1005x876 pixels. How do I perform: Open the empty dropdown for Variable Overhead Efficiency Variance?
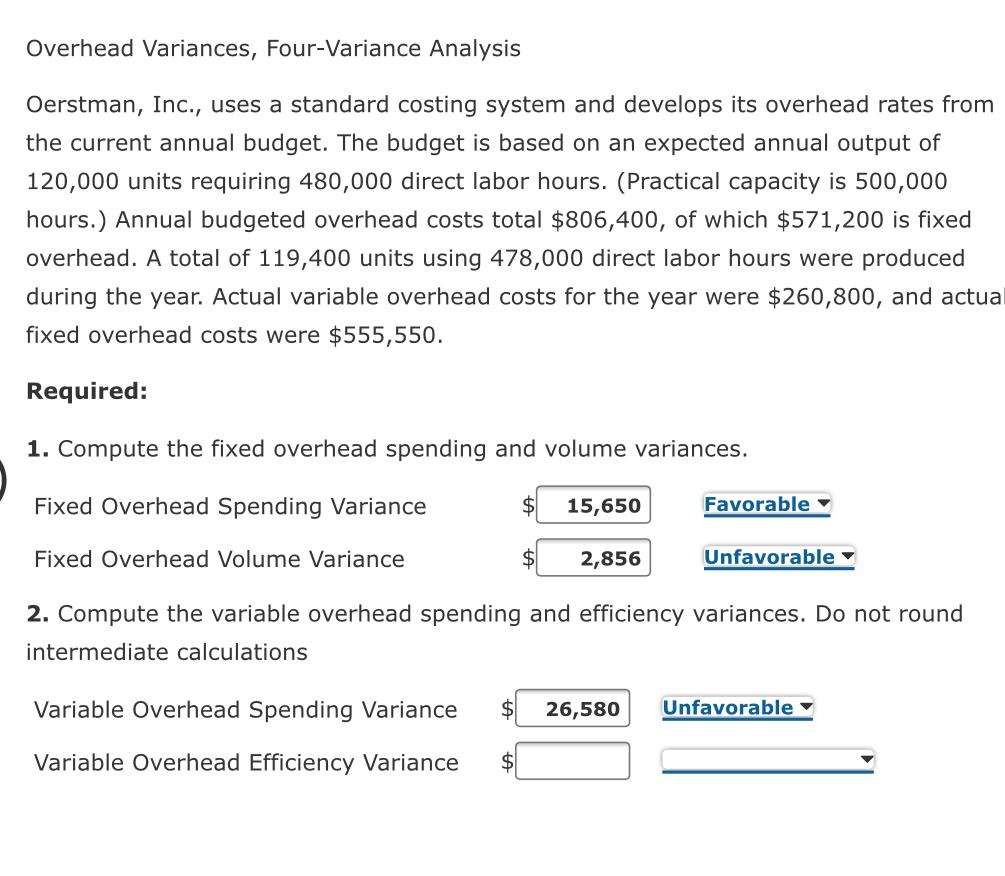(768, 760)
